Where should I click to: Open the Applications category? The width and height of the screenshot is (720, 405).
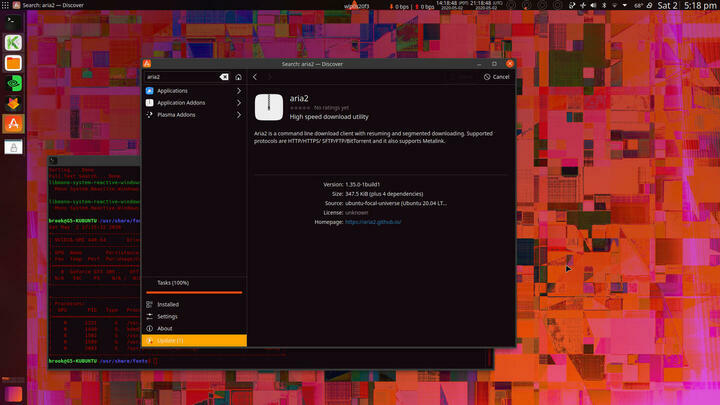click(x=194, y=91)
